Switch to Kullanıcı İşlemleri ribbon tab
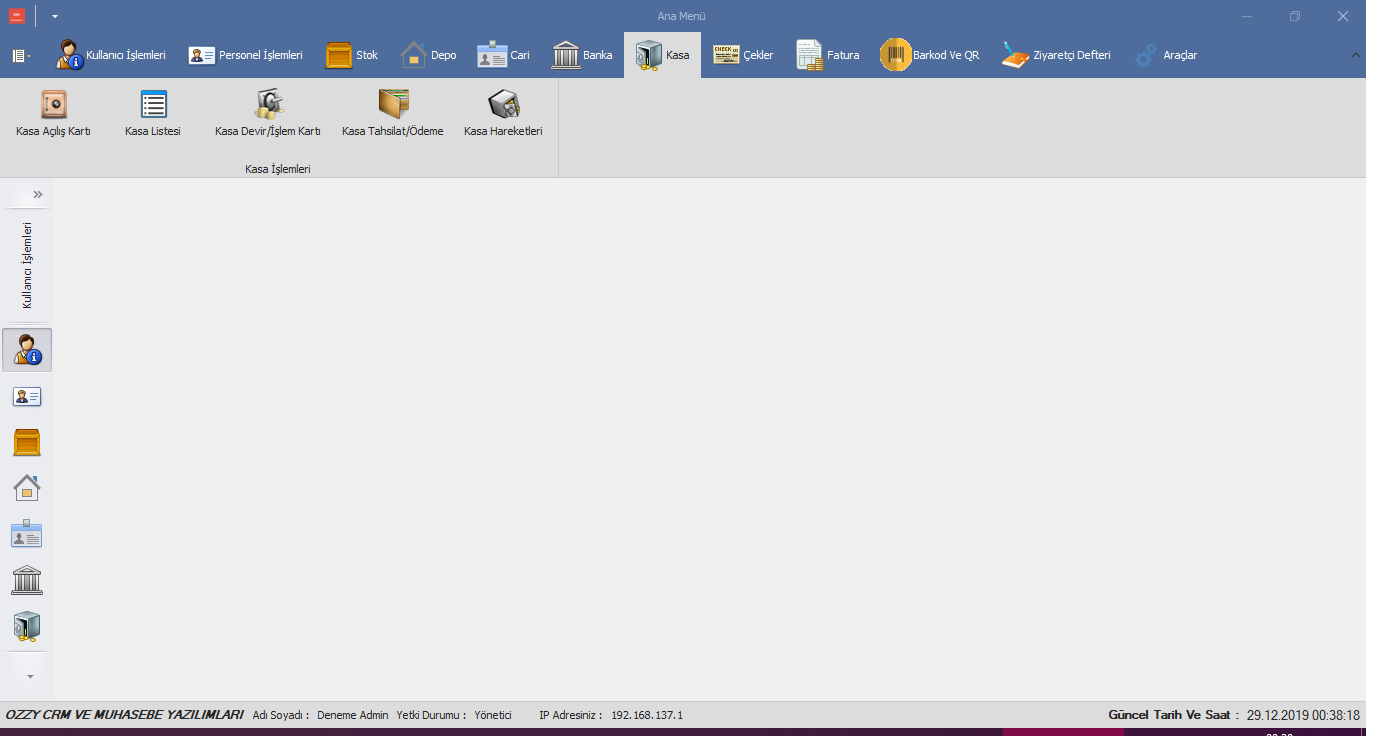 coord(110,55)
